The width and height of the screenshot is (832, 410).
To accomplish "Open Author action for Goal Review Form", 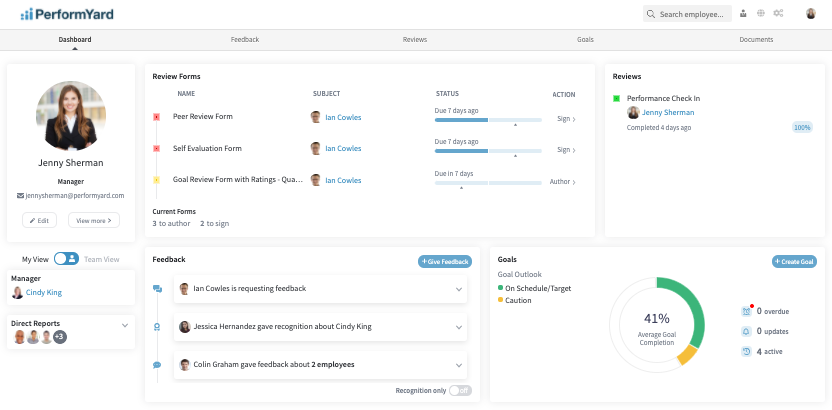I will click(562, 182).
